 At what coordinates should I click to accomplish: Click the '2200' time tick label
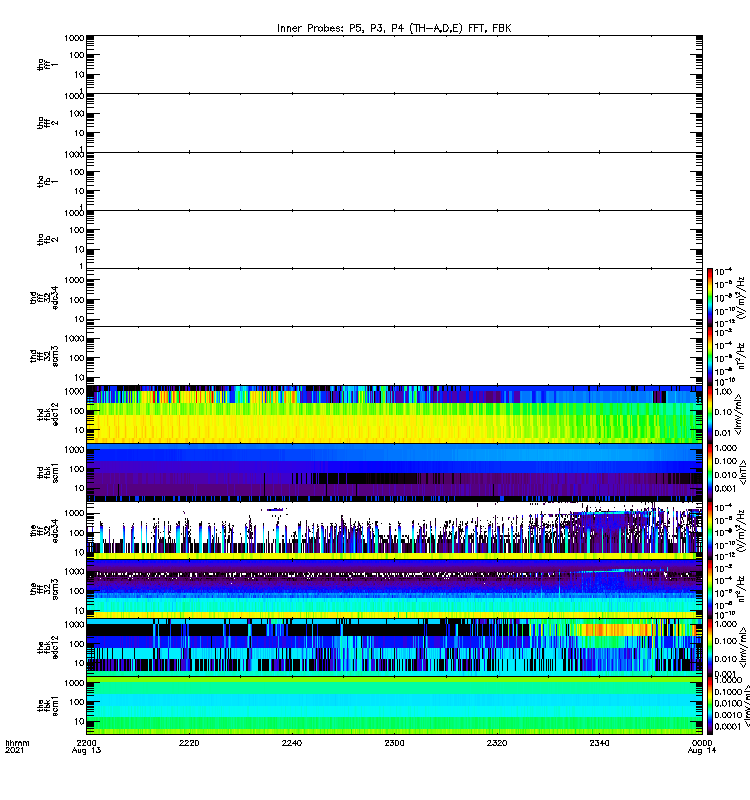coord(86,743)
